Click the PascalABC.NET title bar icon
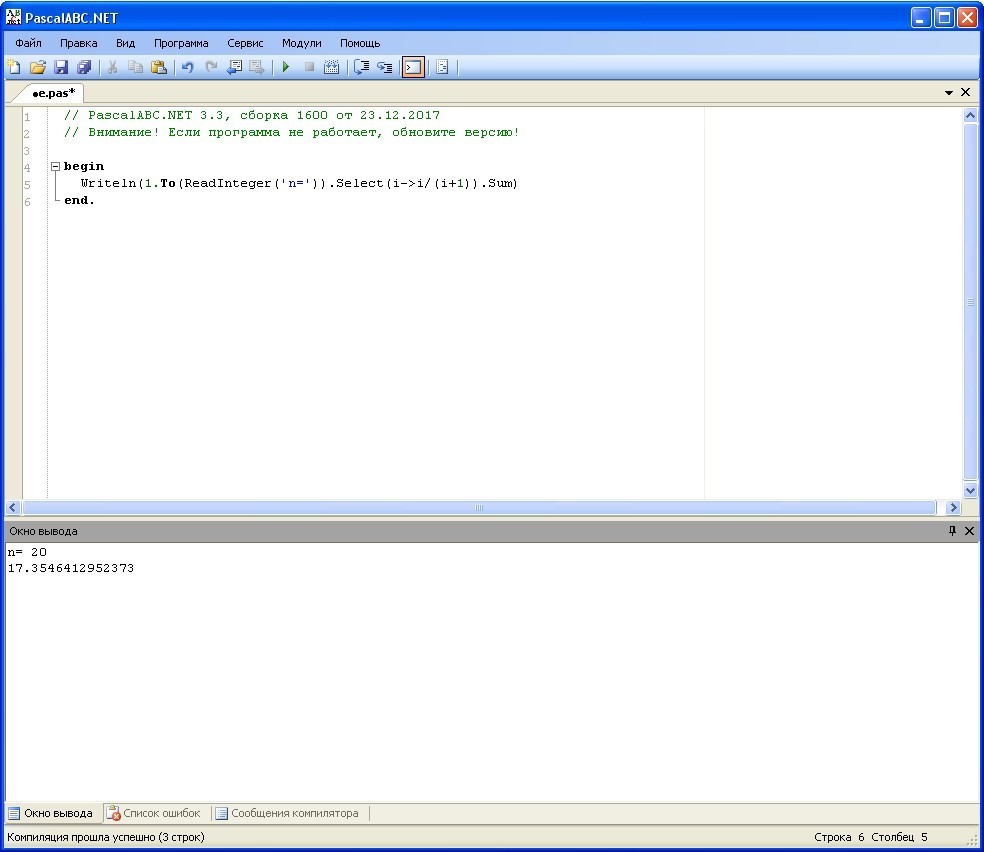Image resolution: width=984 pixels, height=852 pixels. pos(13,17)
